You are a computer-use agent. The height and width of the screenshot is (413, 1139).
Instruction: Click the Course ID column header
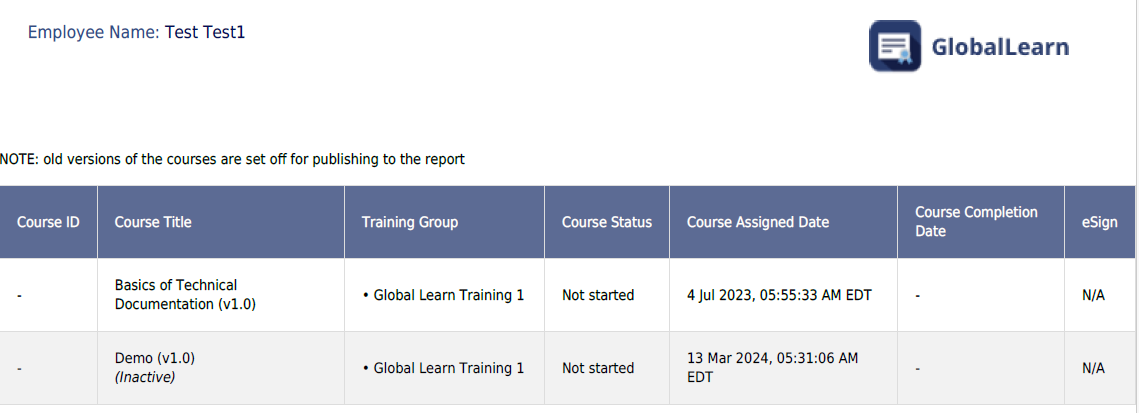48,222
